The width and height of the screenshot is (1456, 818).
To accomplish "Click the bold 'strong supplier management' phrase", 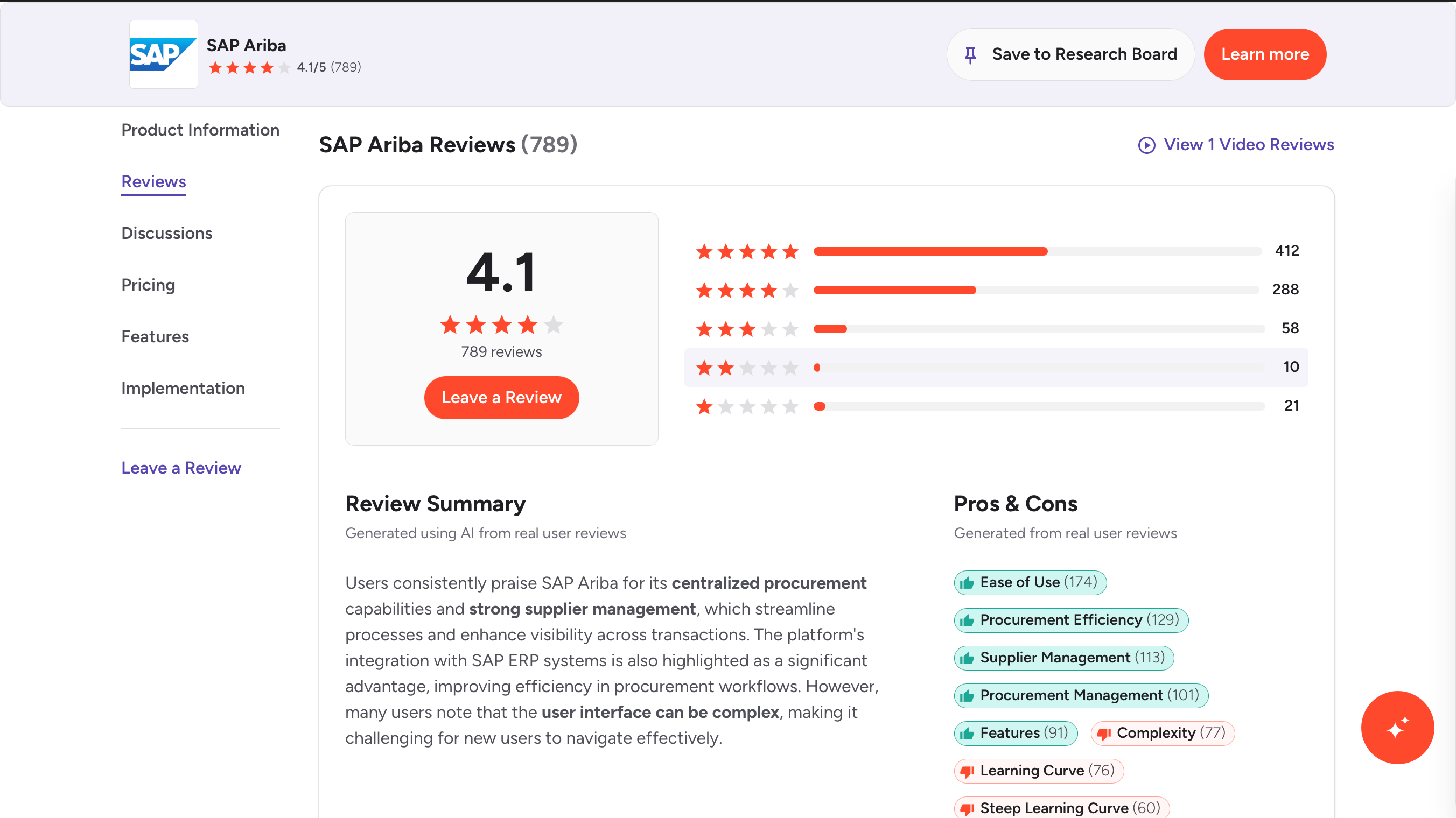I will point(582,609).
